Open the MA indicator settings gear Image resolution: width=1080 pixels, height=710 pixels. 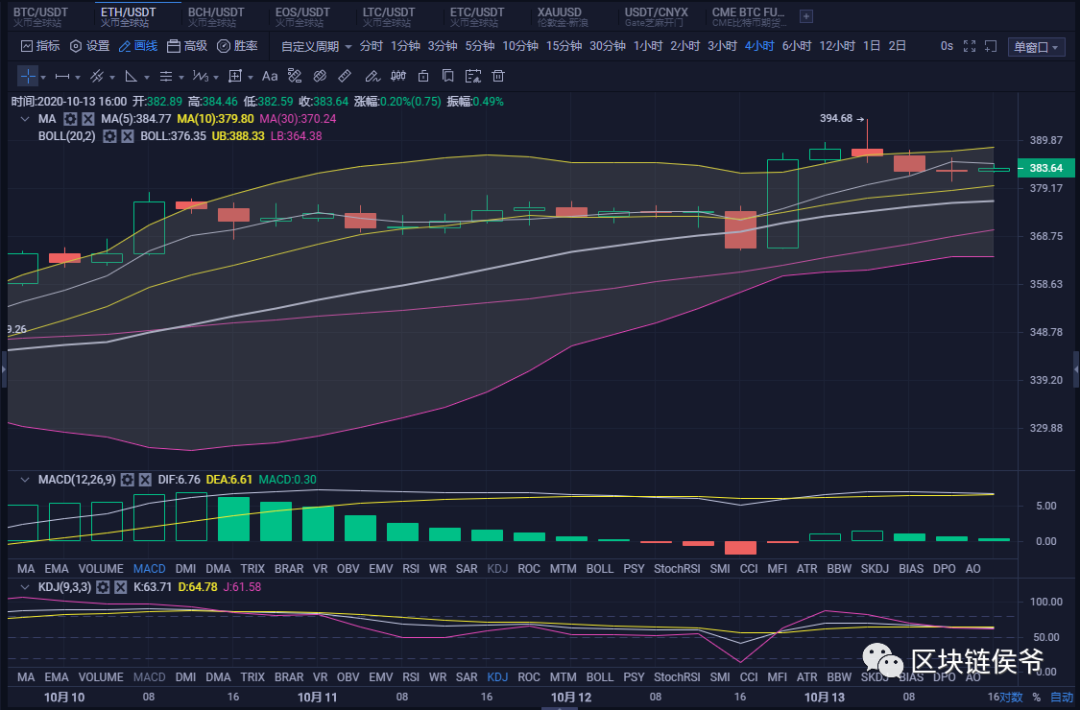(x=68, y=118)
